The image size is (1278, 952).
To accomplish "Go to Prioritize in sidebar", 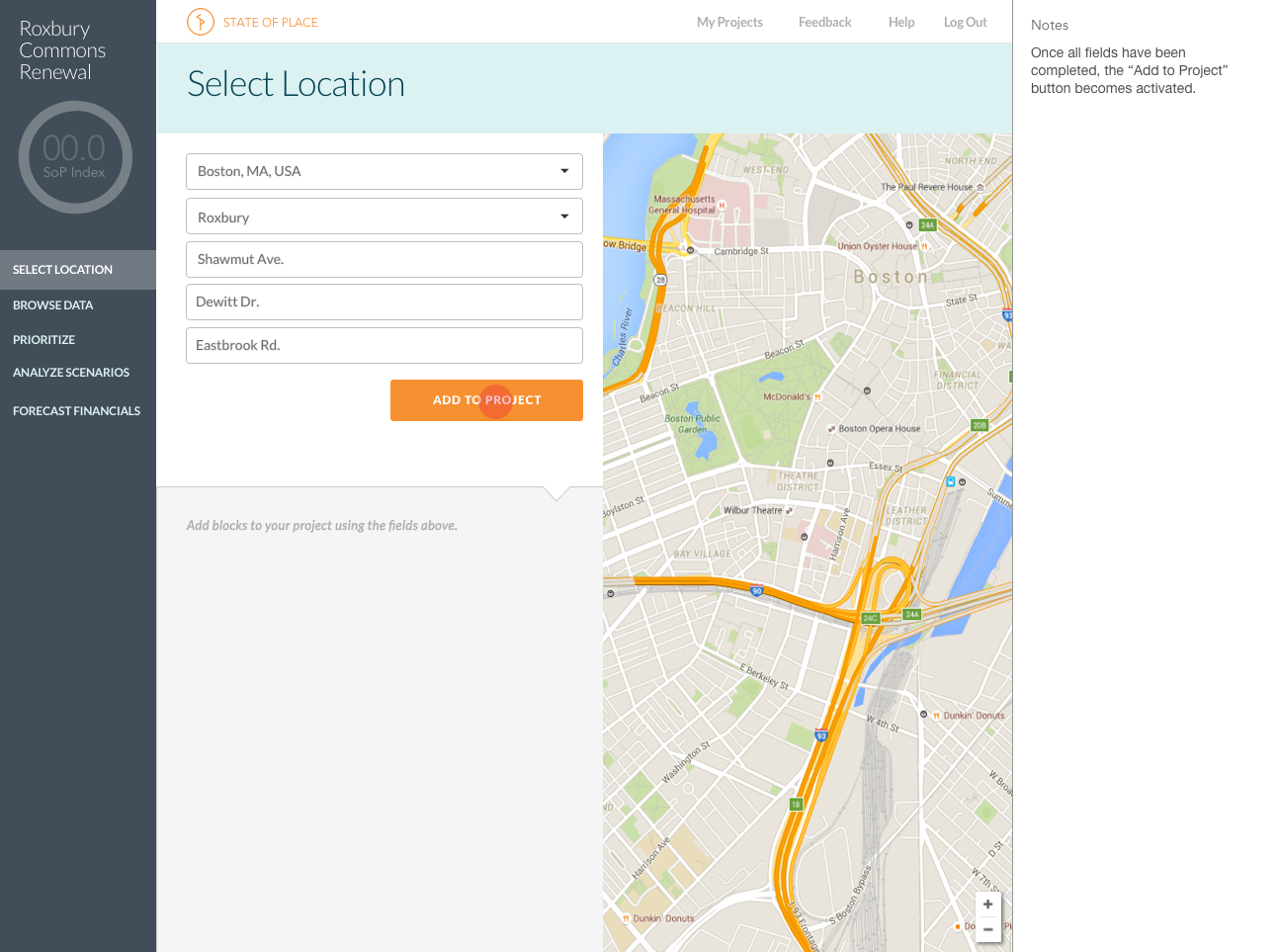I will [x=44, y=340].
